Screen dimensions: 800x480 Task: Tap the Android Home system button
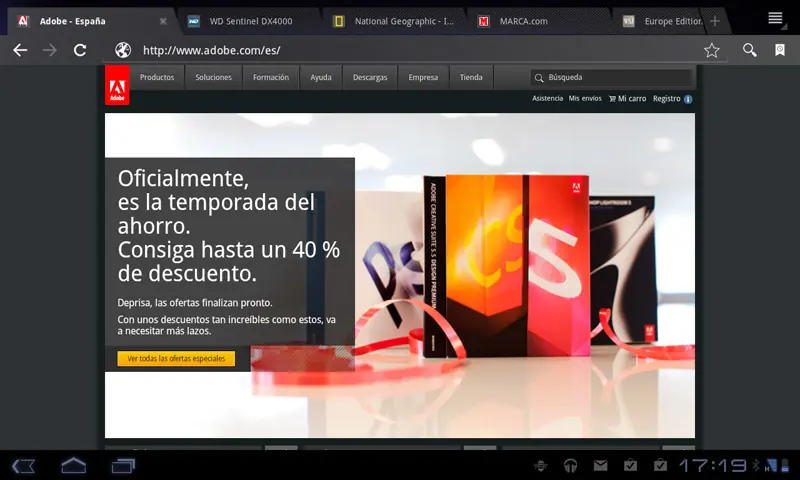[73, 465]
